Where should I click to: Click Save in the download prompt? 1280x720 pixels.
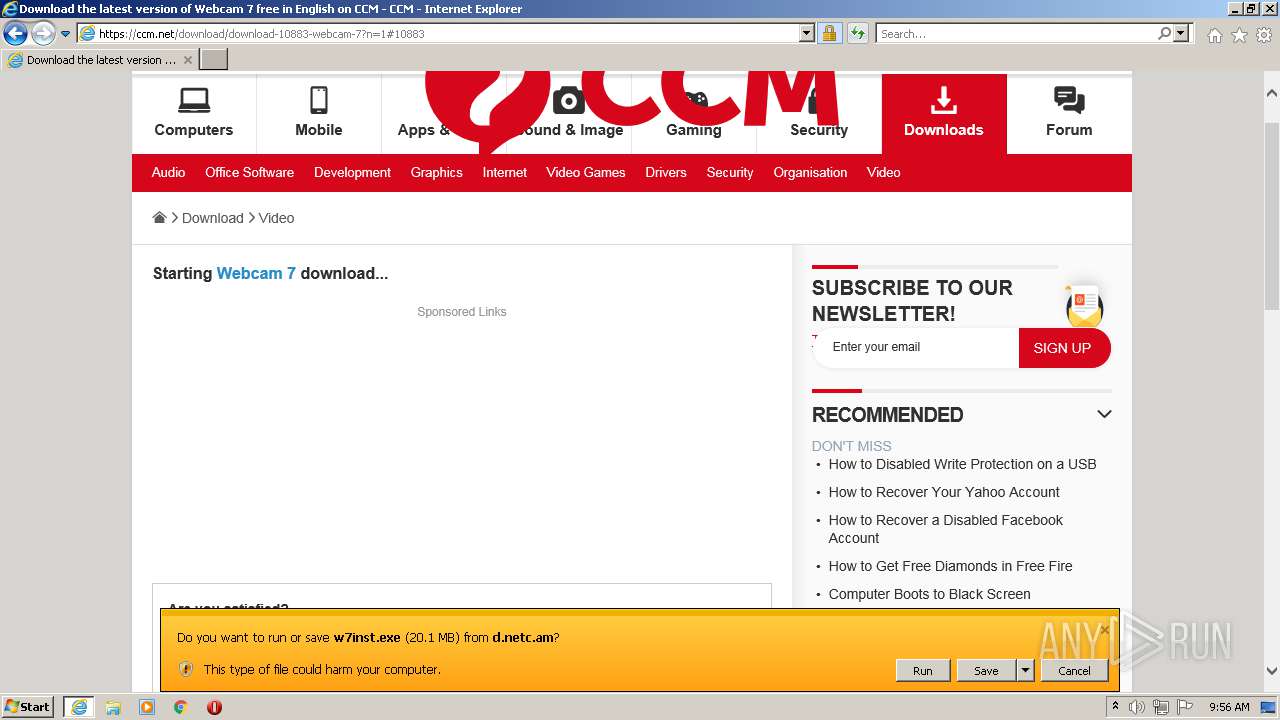(986, 671)
